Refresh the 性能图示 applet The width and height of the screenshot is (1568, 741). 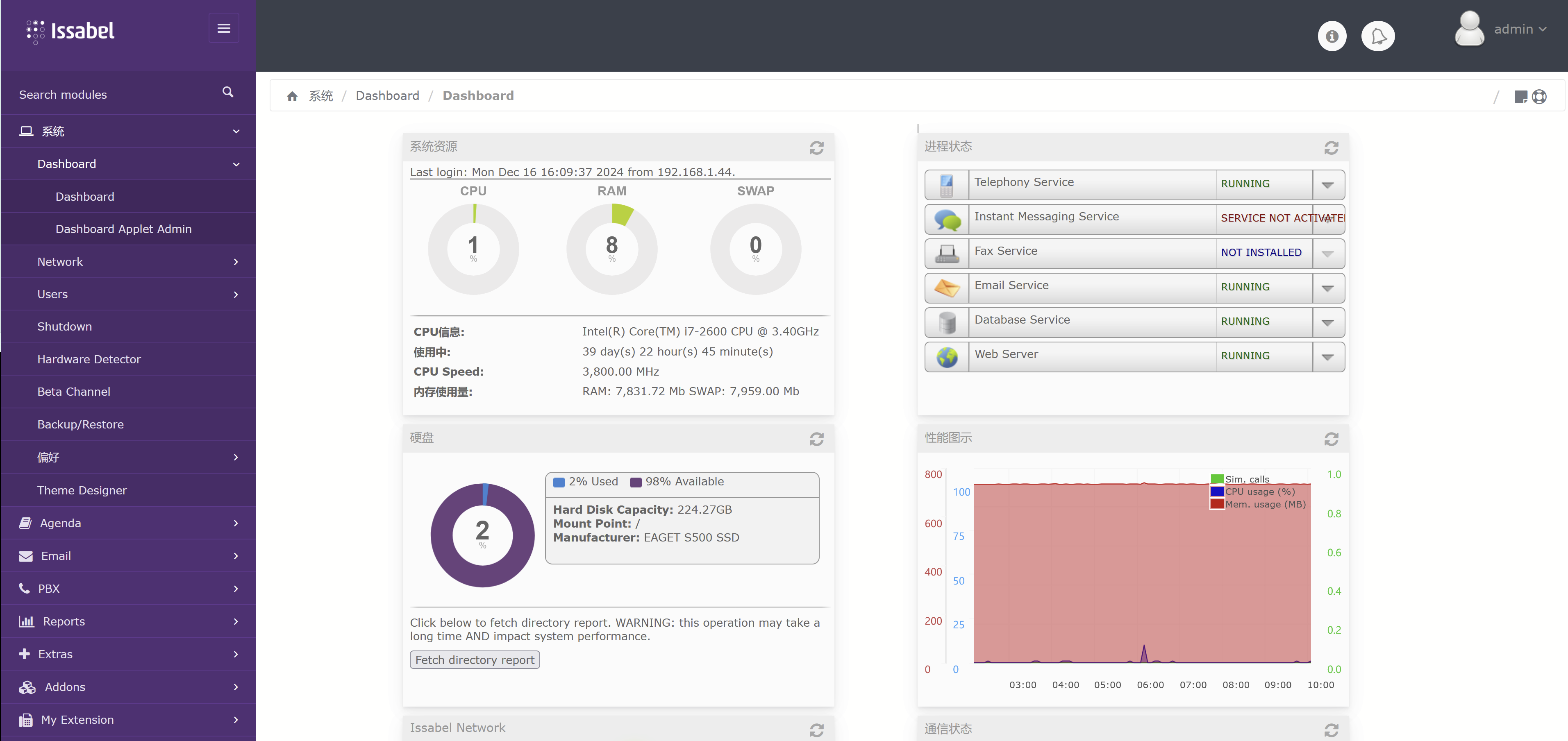point(1331,439)
